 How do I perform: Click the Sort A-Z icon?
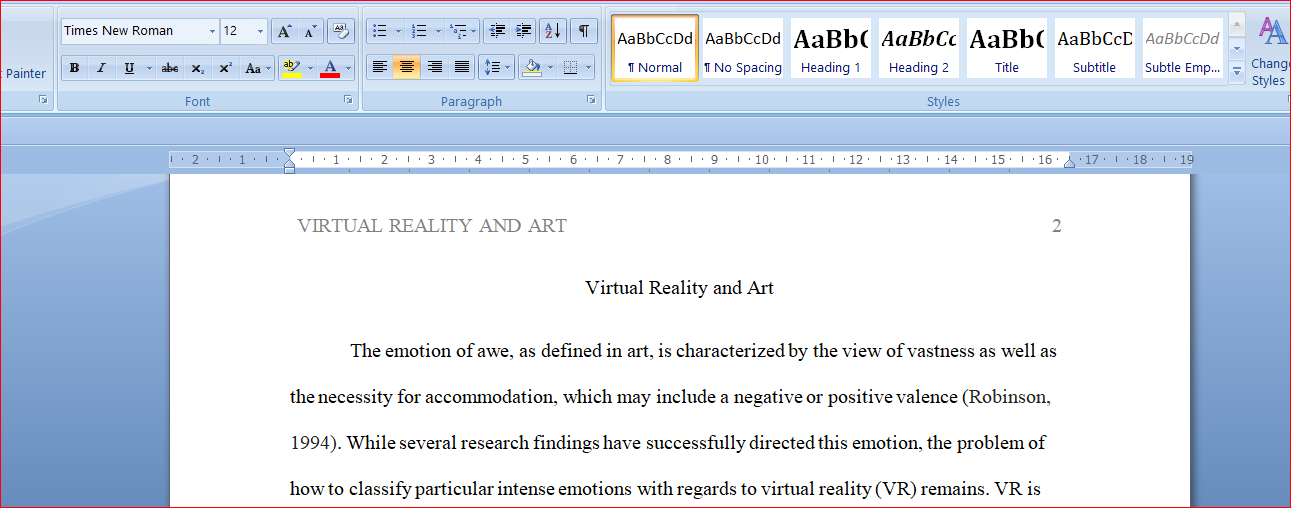[x=553, y=31]
